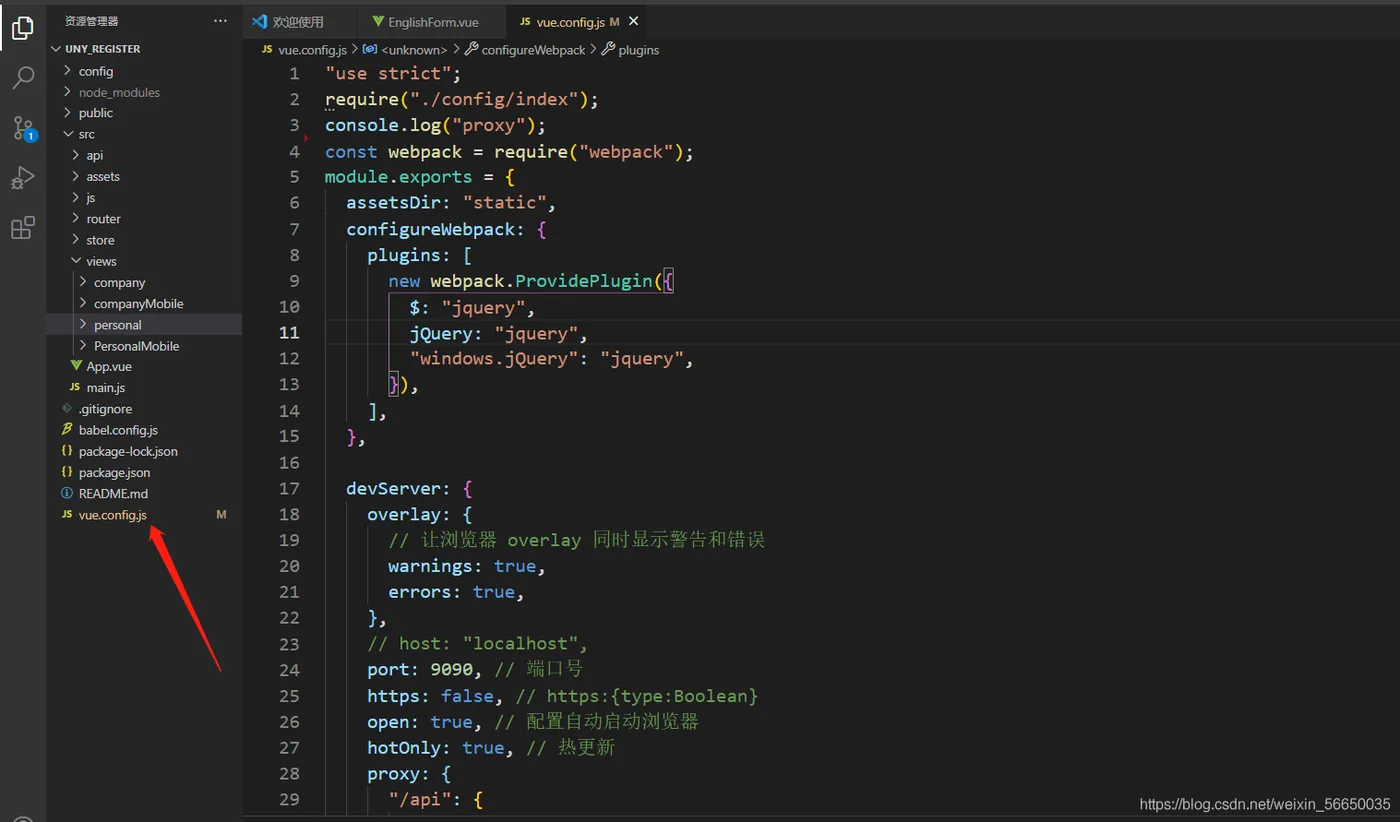Viewport: 1400px width, 822px height.
Task: Open the Search view in activity bar
Action: pyautogui.click(x=22, y=78)
